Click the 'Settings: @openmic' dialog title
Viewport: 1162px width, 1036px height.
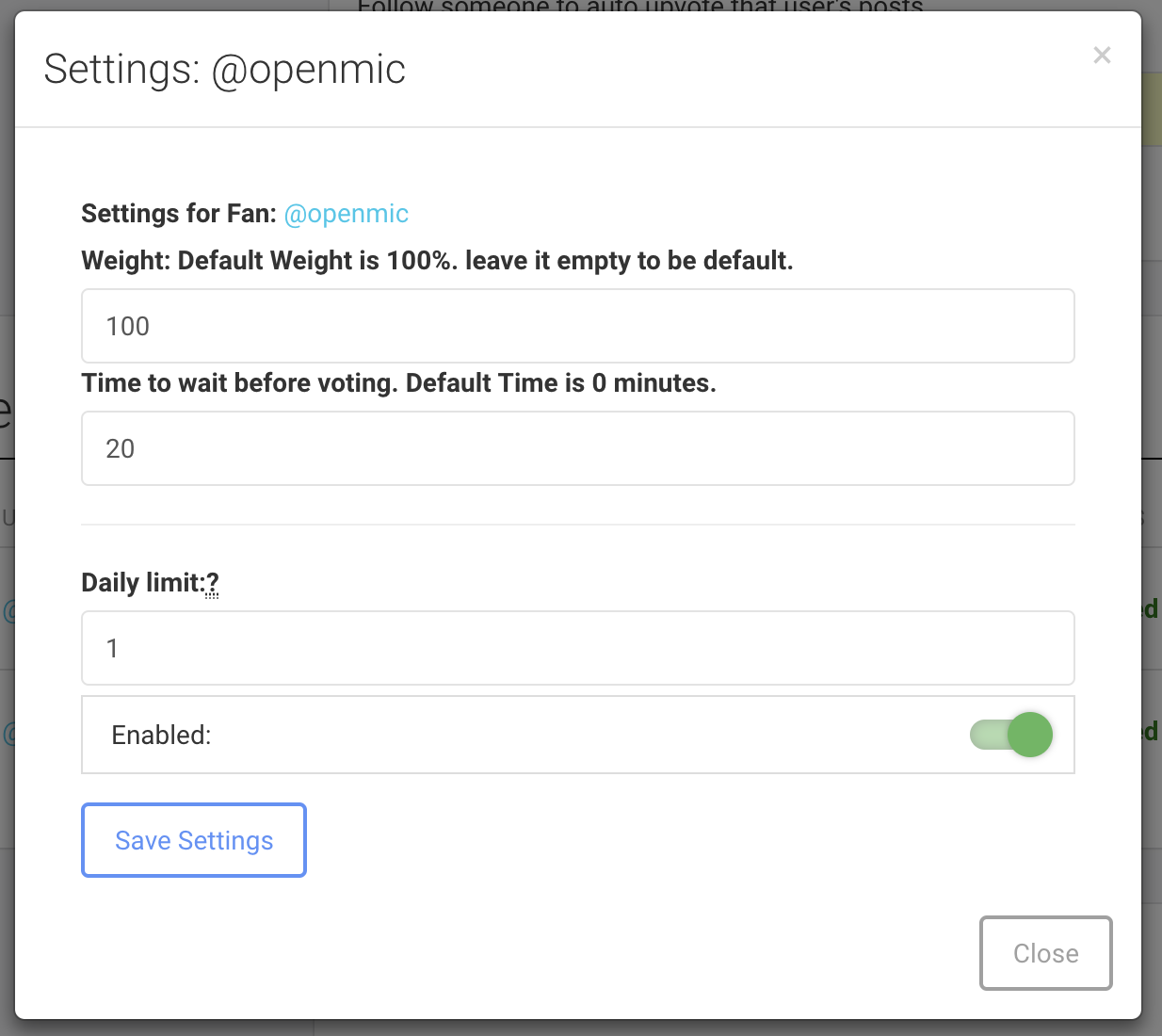click(224, 70)
